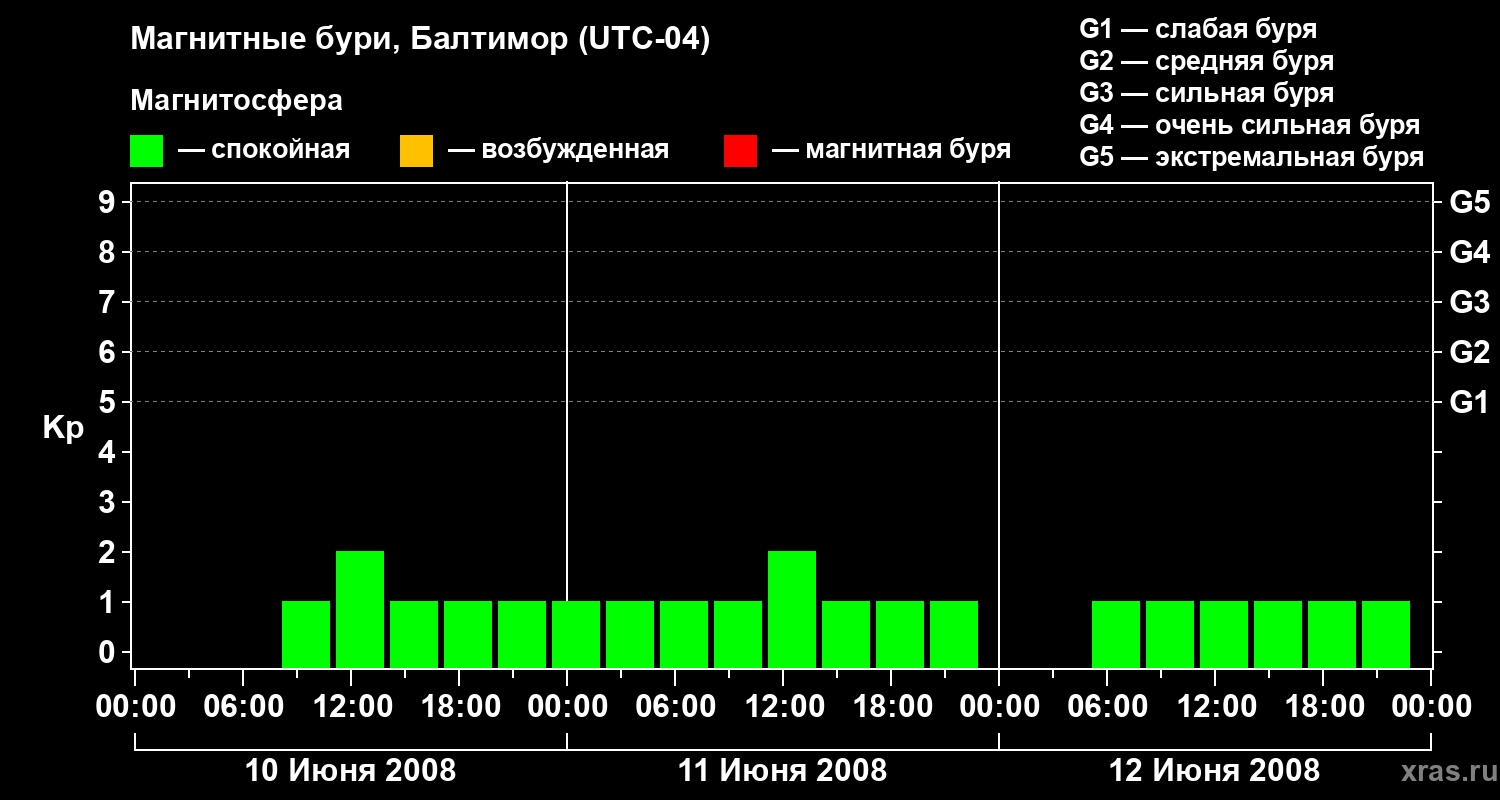Click the Kp 2 bar on 11 Июня

(792, 609)
